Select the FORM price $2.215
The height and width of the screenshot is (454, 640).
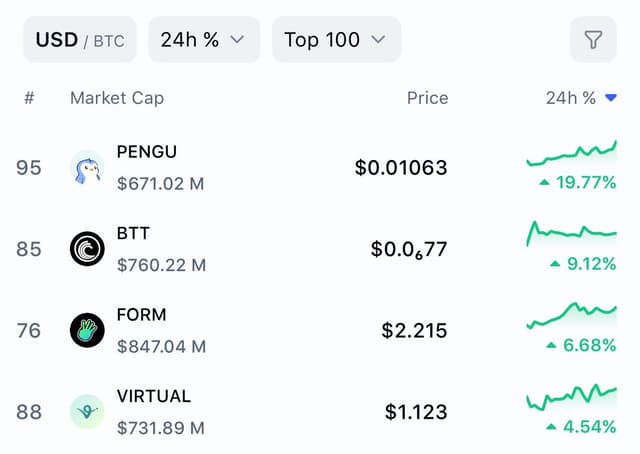414,330
